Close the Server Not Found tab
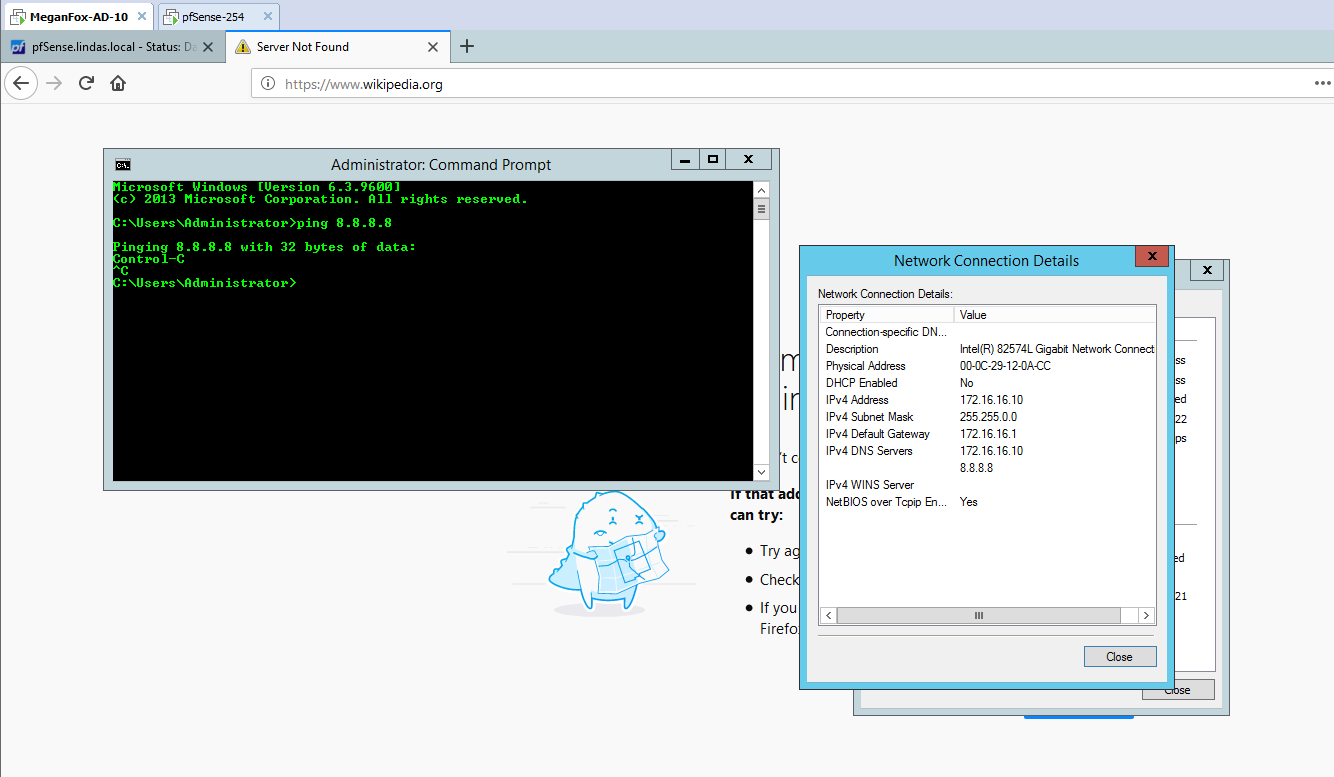Image resolution: width=1334 pixels, height=777 pixels. pos(433,47)
